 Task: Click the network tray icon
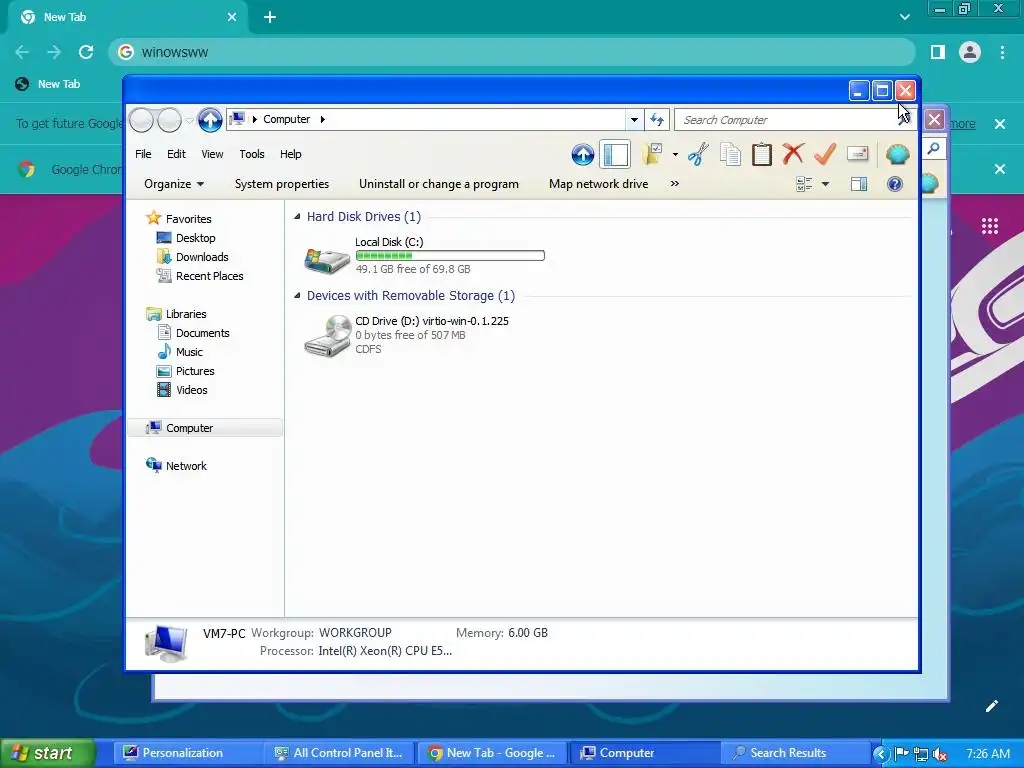[921, 754]
